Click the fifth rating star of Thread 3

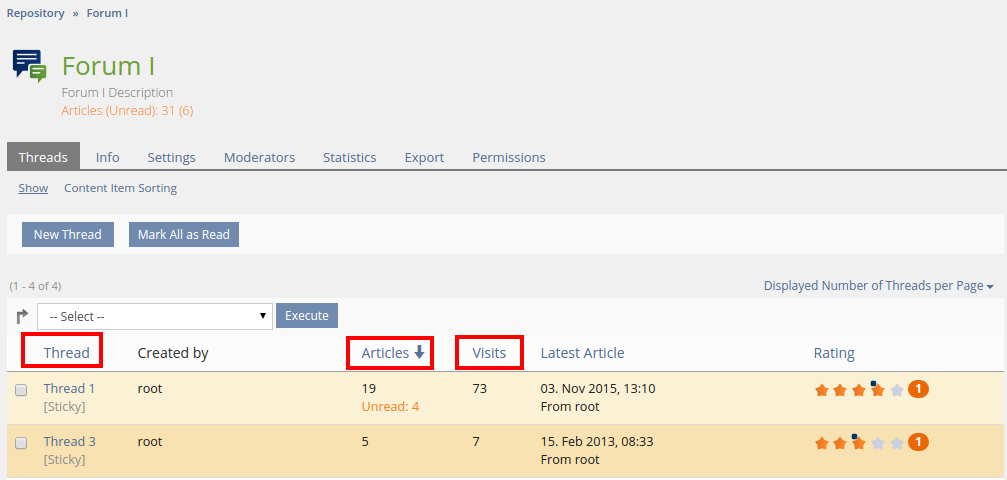(x=897, y=442)
